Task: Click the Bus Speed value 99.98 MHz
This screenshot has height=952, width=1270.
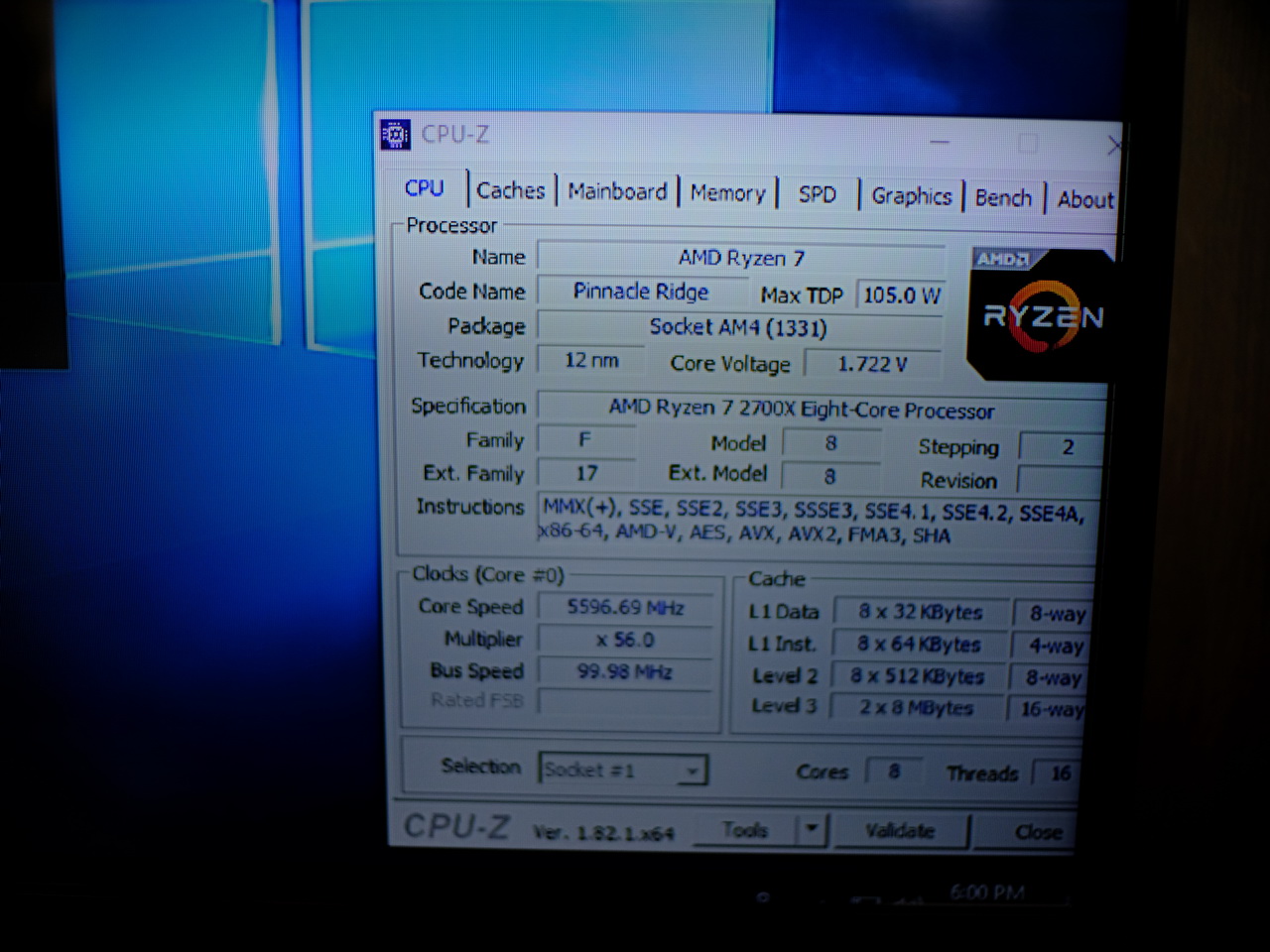Action: click(x=625, y=671)
